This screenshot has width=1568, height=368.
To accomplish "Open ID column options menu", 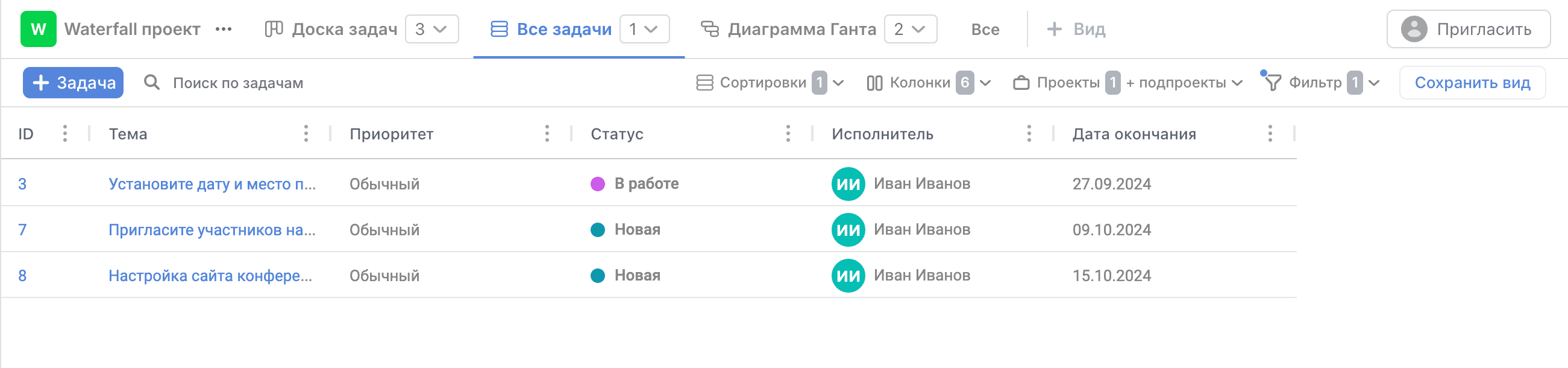I will pyautogui.click(x=65, y=133).
